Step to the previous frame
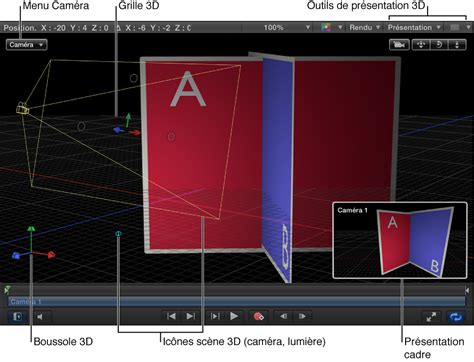The image size is (474, 362). (x=283, y=316)
